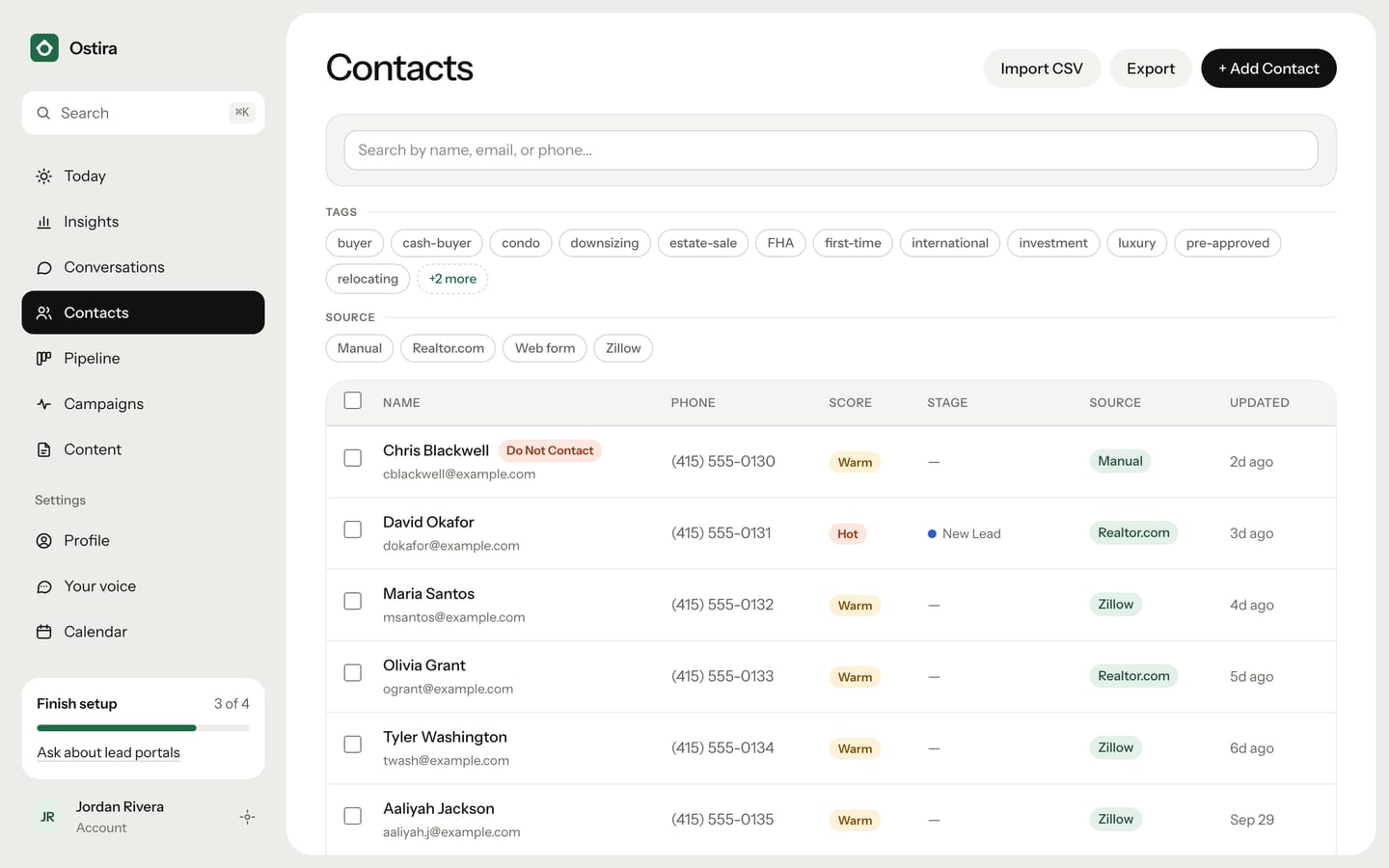Sort by the SCORE column header
Screen dimensions: 1389x868
[x=850, y=403]
